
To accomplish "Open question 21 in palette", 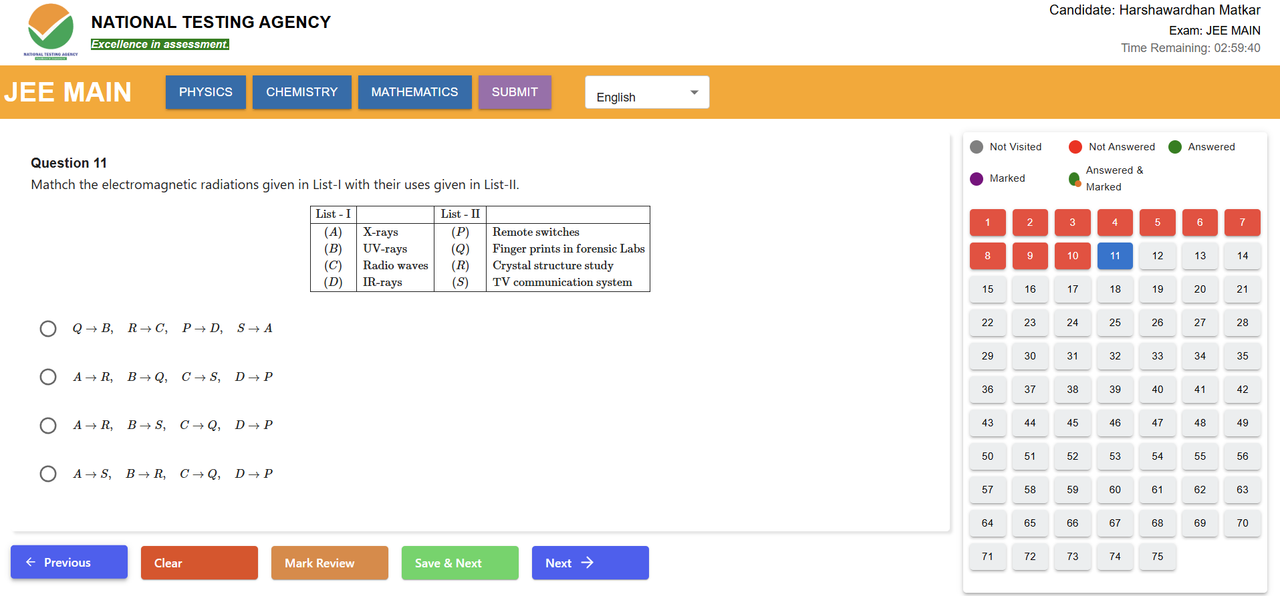I will pyautogui.click(x=1243, y=289).
